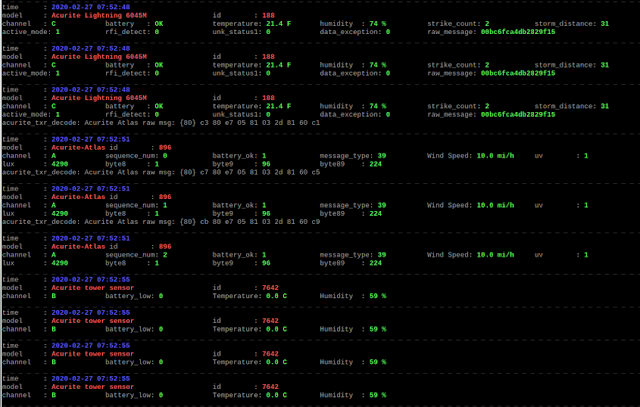
Task: Click lux value 4290 in sequence_num 0 block
Action: [x=60, y=164]
